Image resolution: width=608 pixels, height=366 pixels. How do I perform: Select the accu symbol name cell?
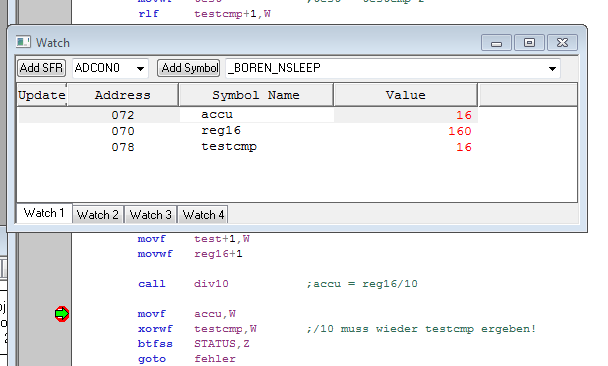click(256, 115)
